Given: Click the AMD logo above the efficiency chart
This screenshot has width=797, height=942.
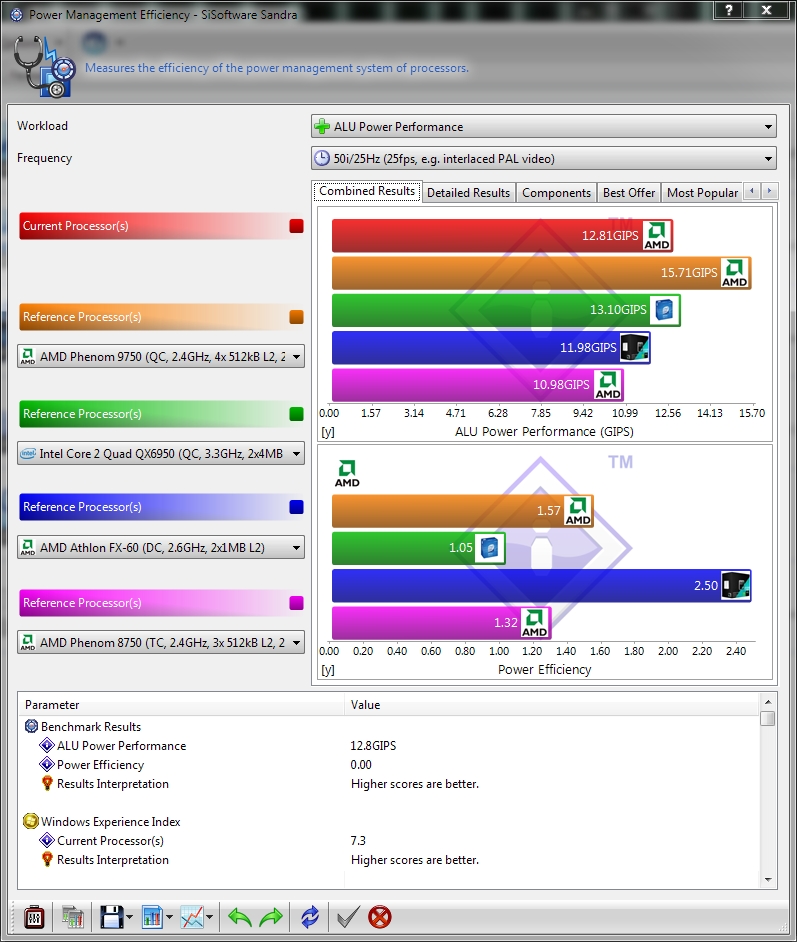Looking at the screenshot, I should (347, 473).
